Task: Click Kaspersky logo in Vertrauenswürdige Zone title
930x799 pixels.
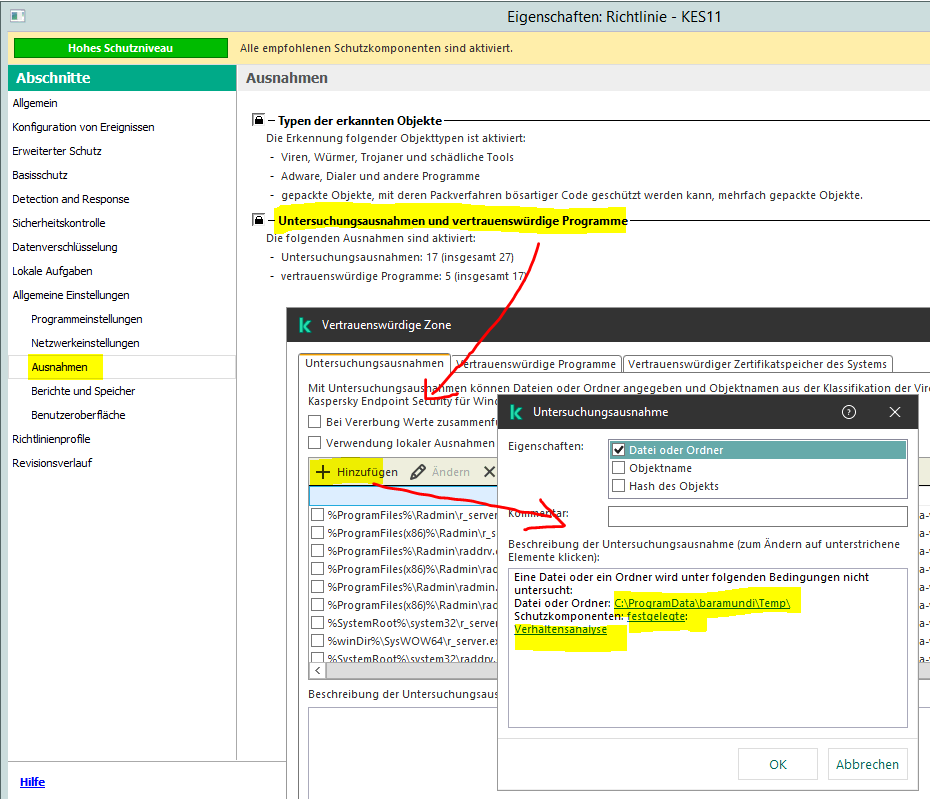Action: 305,325
